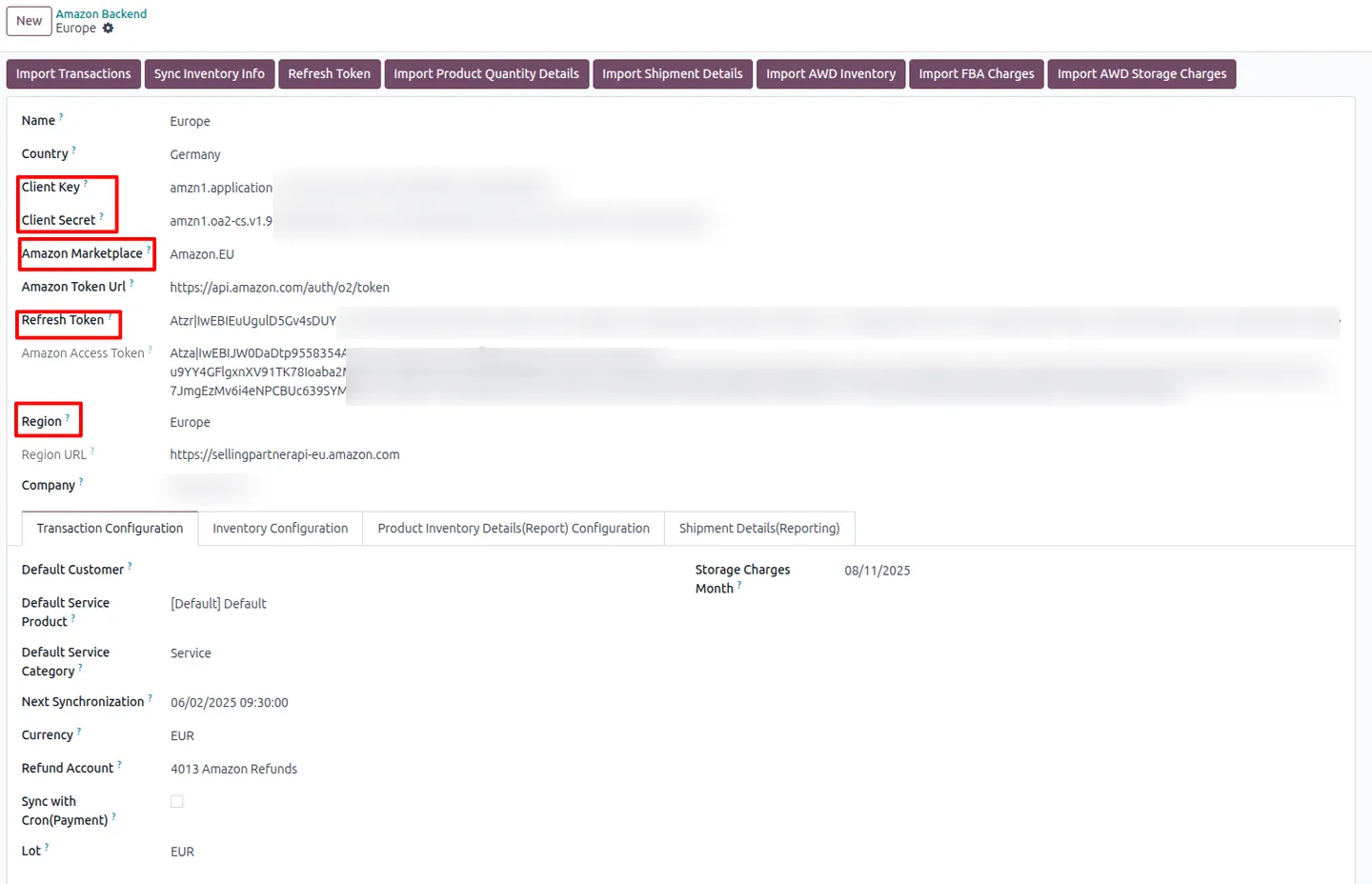Open the Region field showing Europe
Screen dimensions: 1372x884
click(x=191, y=423)
